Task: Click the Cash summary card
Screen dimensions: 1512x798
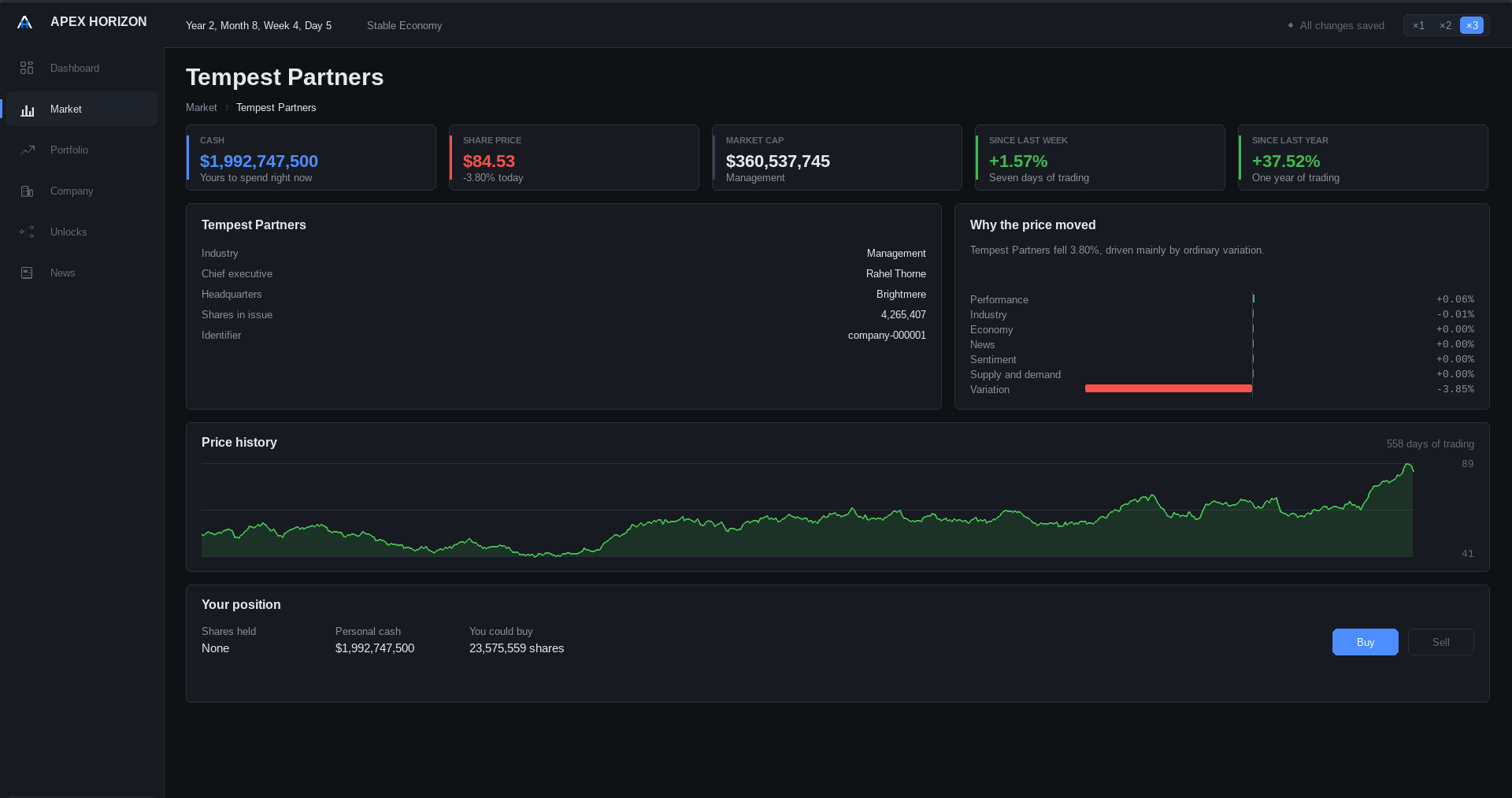Action: click(311, 158)
